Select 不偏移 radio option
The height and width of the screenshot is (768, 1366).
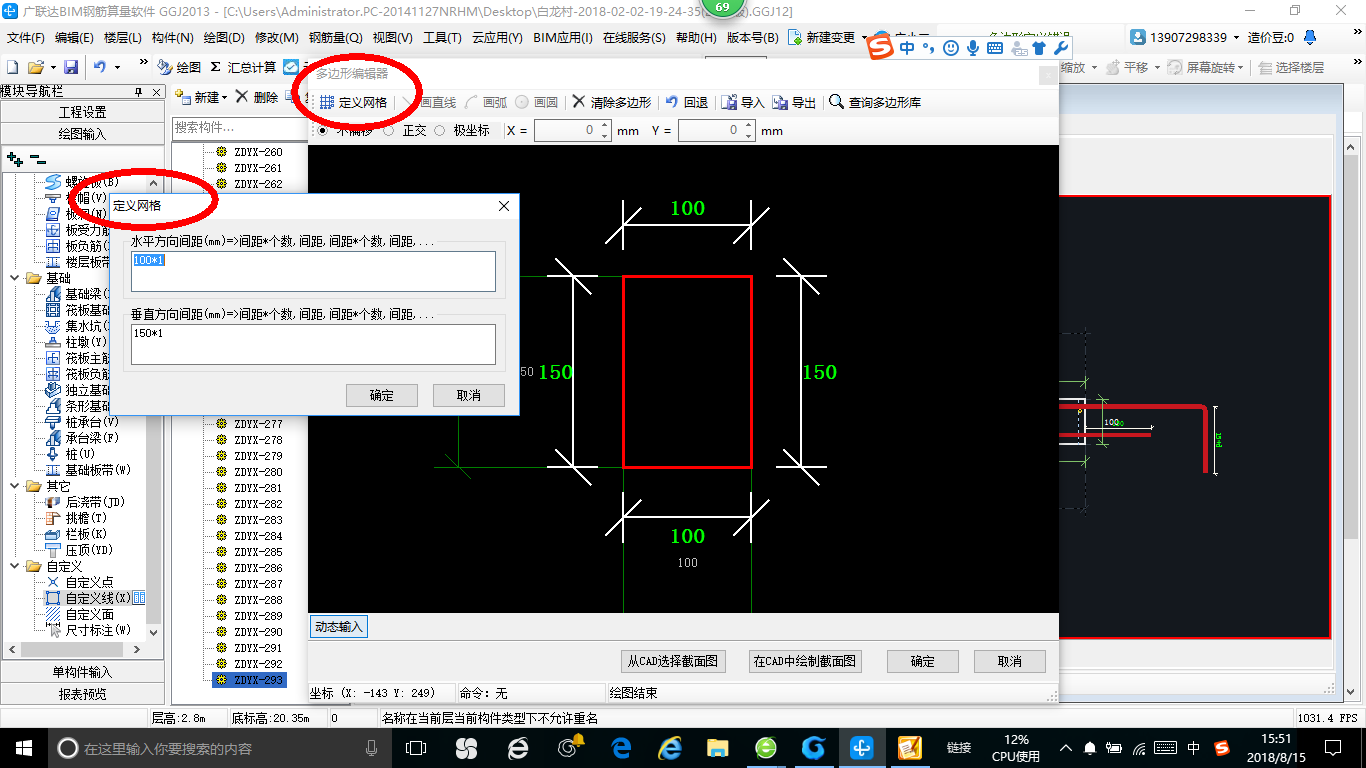(323, 130)
